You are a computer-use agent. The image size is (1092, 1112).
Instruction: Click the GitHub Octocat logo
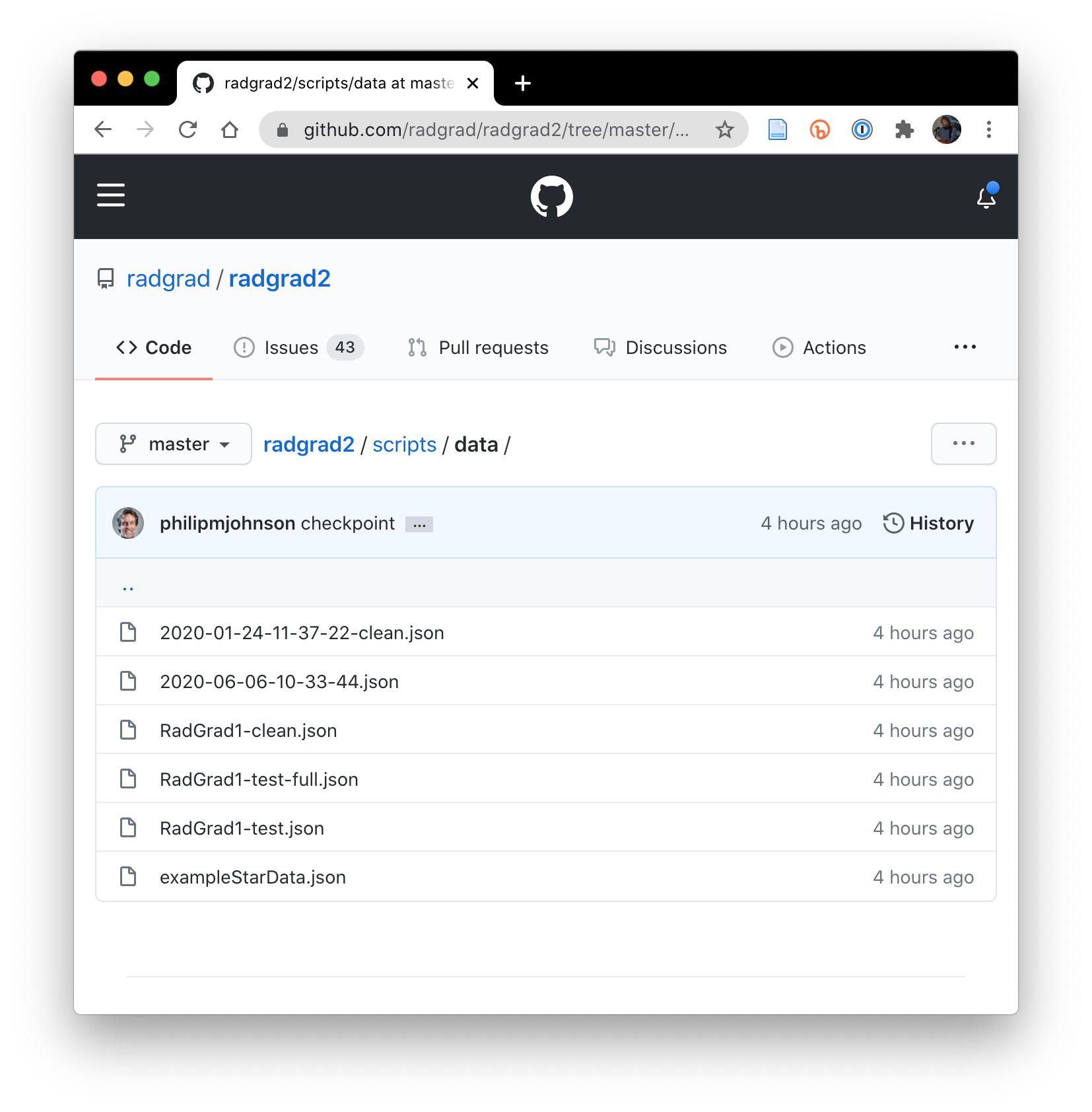tap(551, 197)
